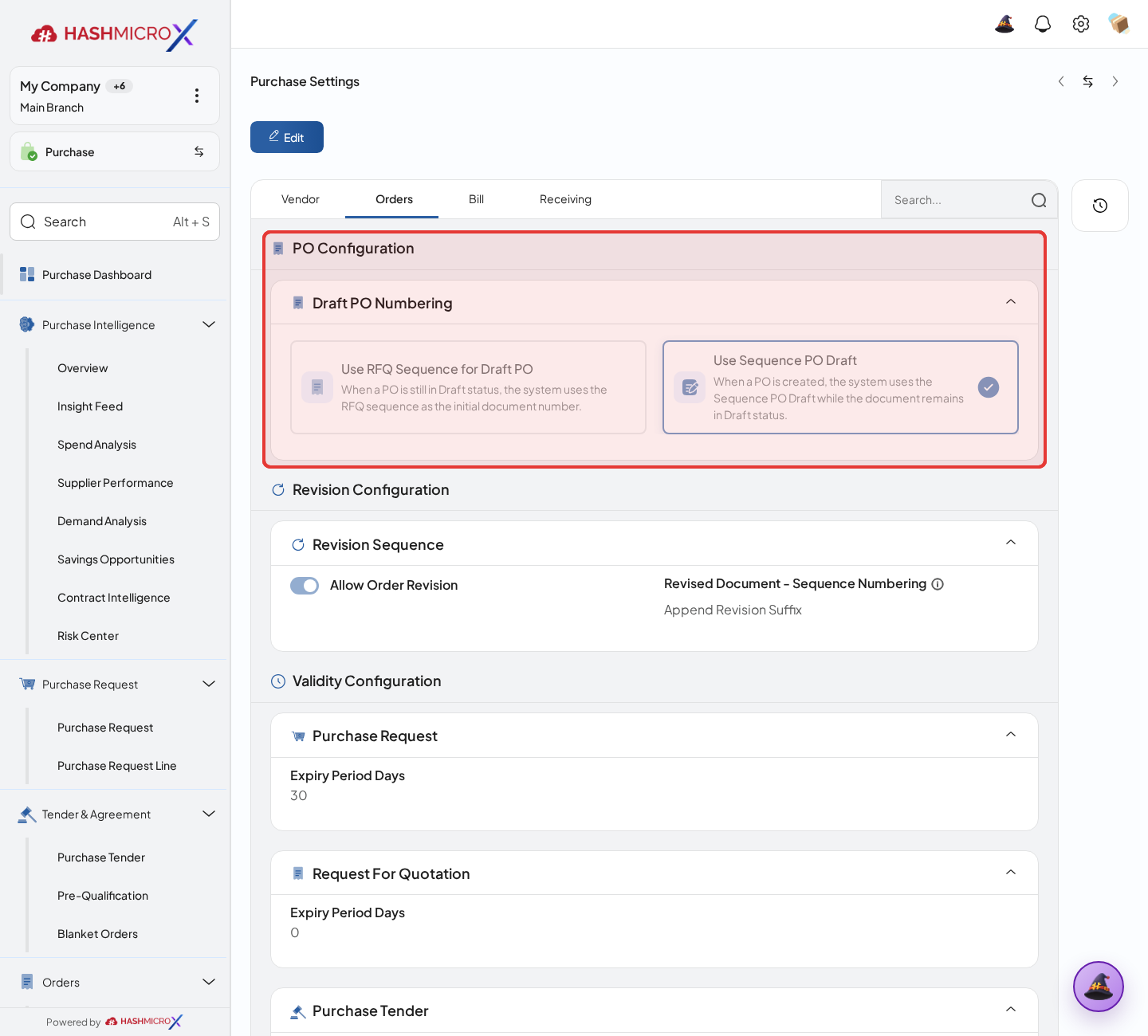Collapse the Purchase Tender section
The height and width of the screenshot is (1036, 1148).
coord(1011,1010)
